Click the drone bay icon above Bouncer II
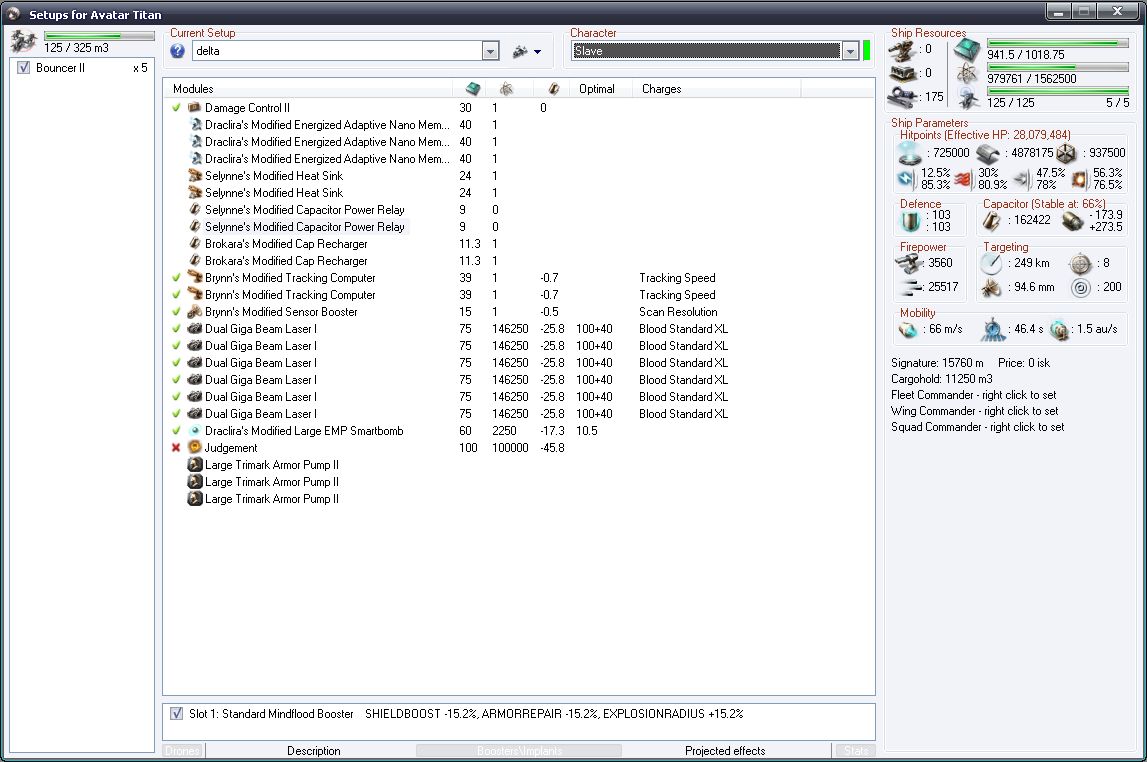The image size is (1147, 762). [x=23, y=42]
